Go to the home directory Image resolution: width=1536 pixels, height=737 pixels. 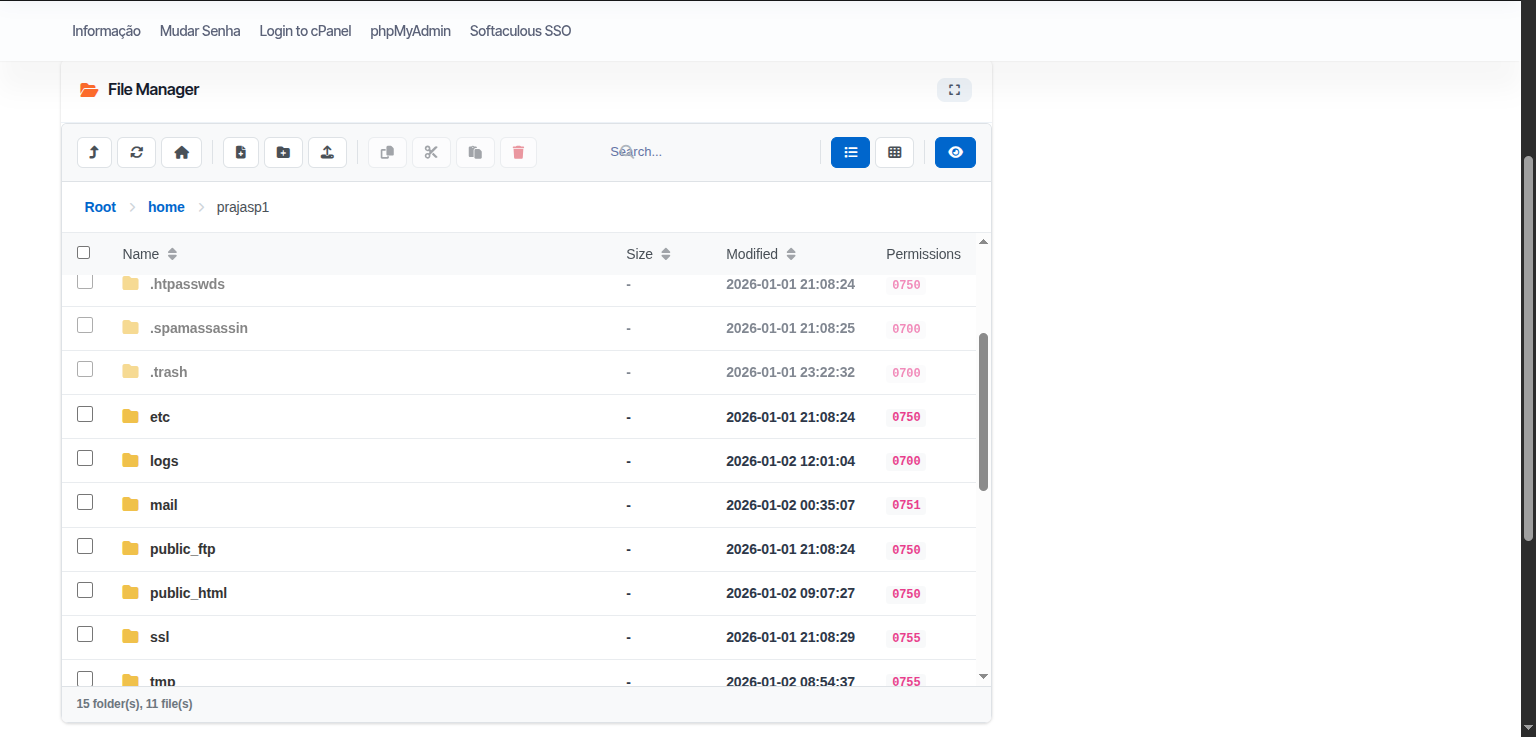pyautogui.click(x=181, y=152)
